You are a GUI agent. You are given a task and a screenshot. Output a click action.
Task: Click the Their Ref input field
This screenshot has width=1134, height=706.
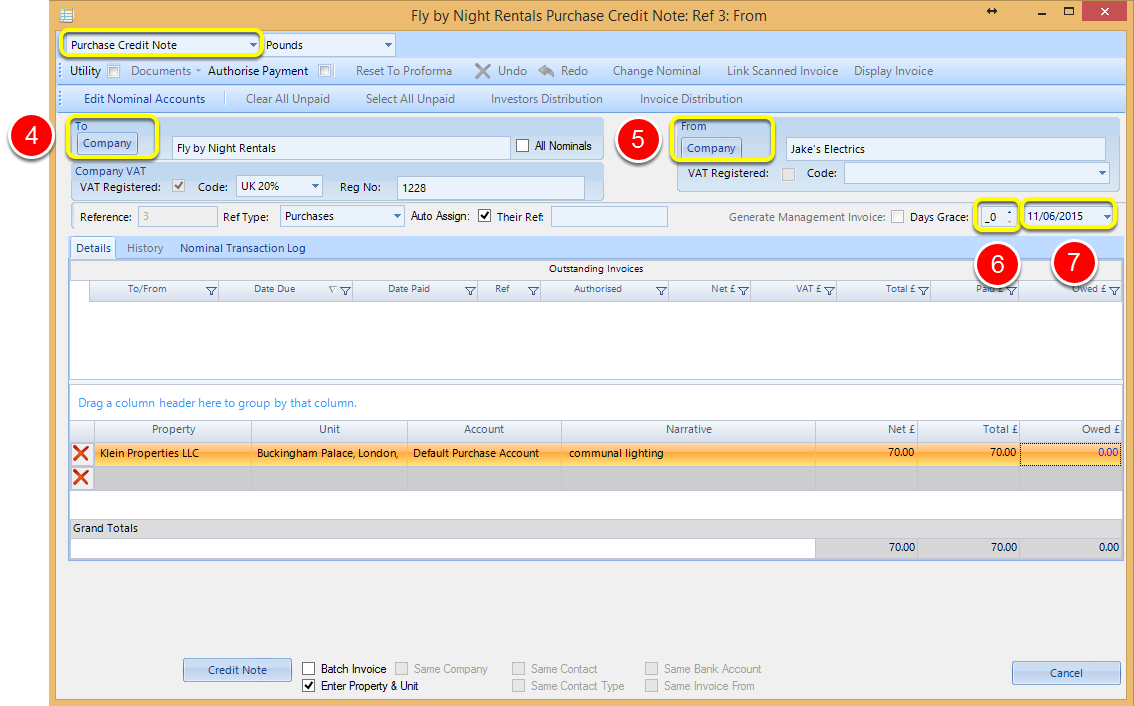[x=609, y=216]
